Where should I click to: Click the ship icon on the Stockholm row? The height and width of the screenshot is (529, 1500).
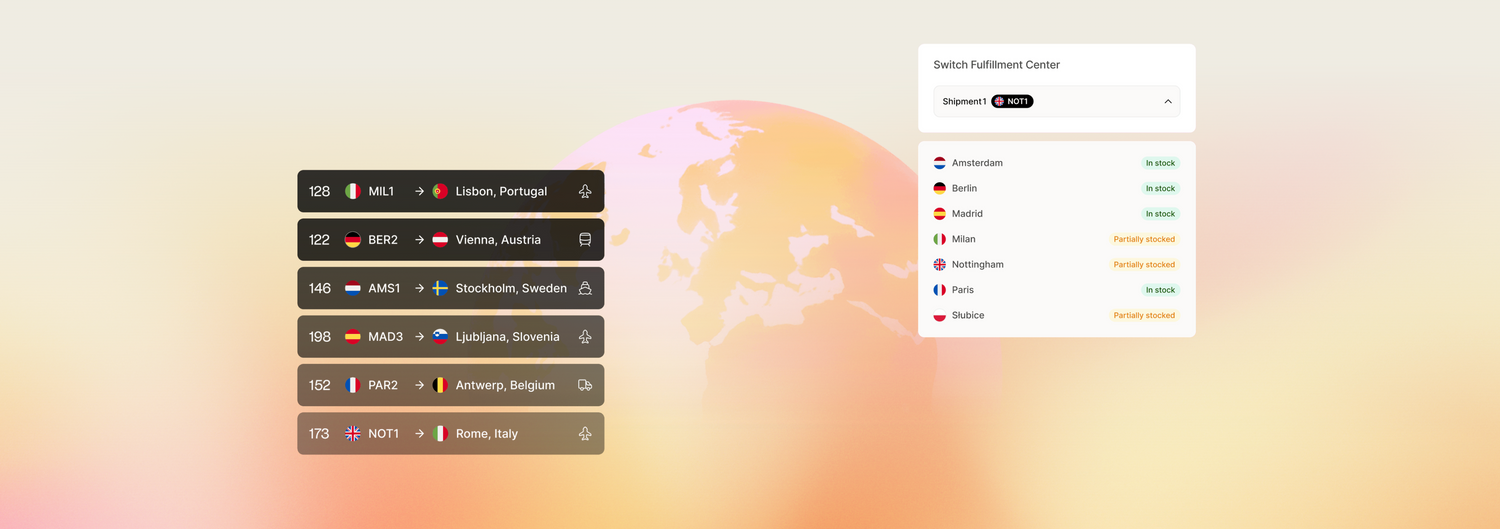pos(585,288)
